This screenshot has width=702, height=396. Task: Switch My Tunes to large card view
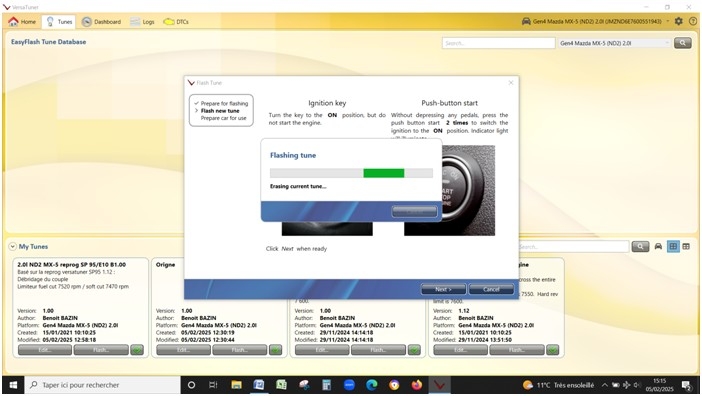[673, 247]
